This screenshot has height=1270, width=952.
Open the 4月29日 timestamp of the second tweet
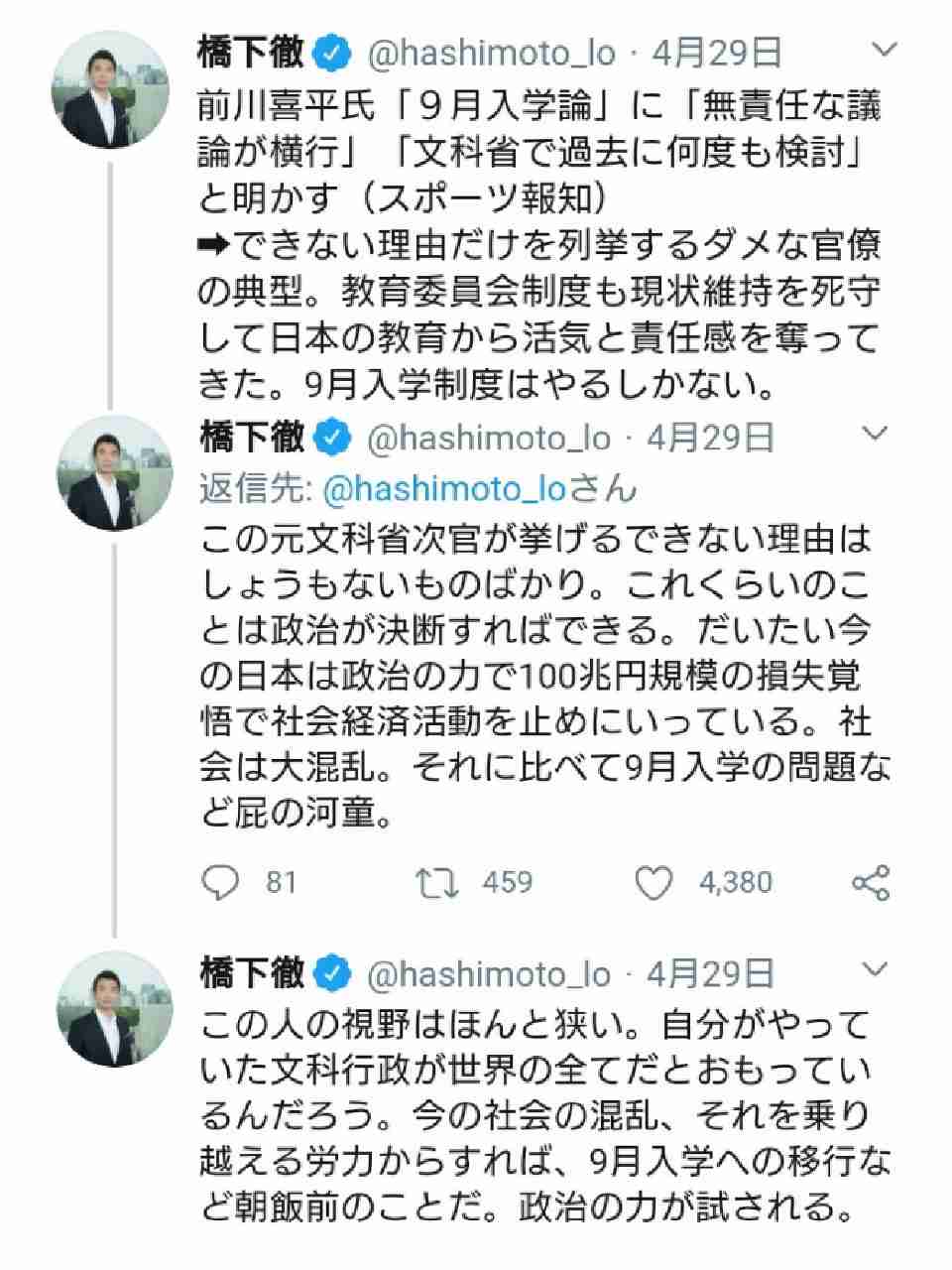pyautogui.click(x=710, y=438)
